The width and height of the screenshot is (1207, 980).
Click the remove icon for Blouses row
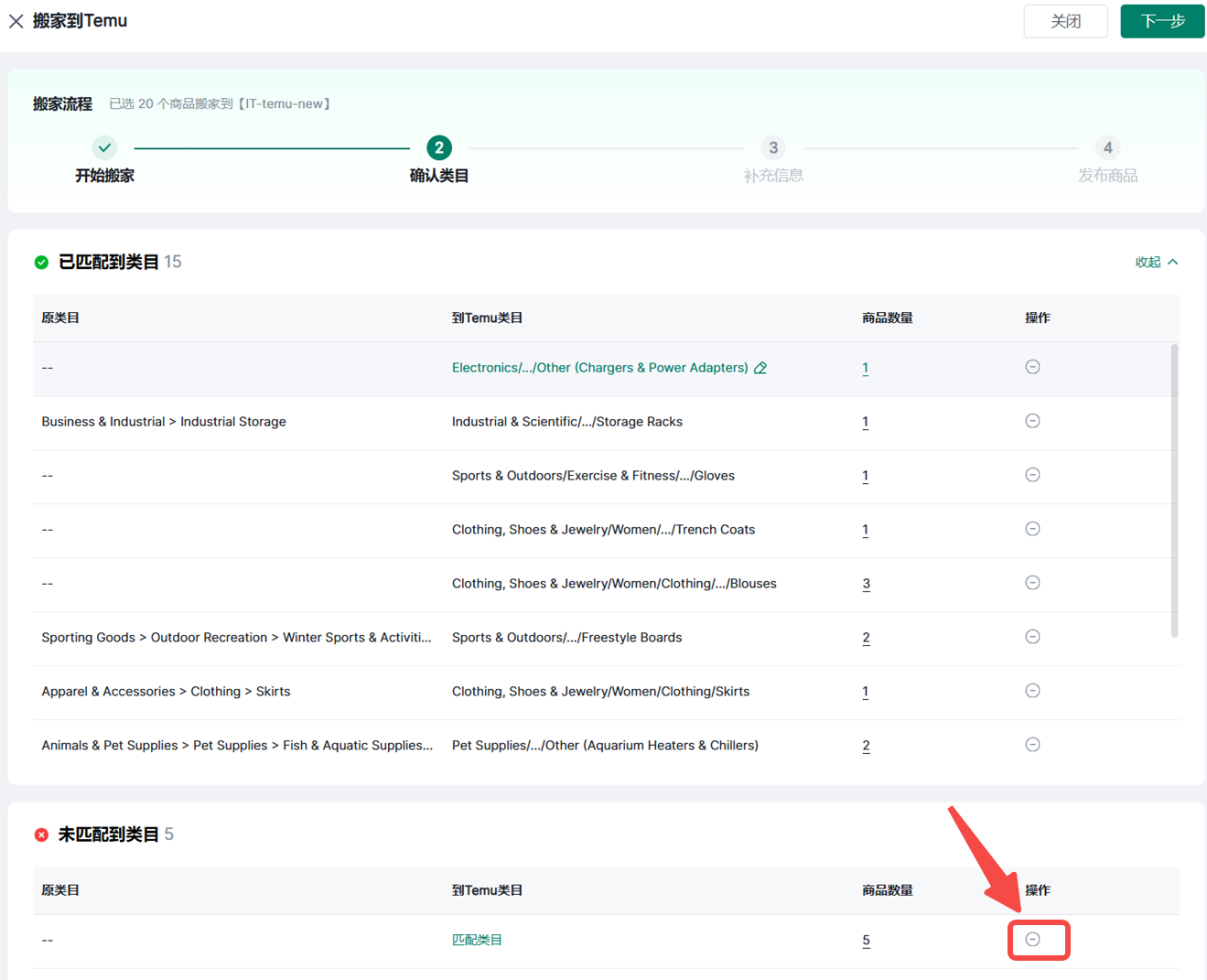coord(1032,583)
